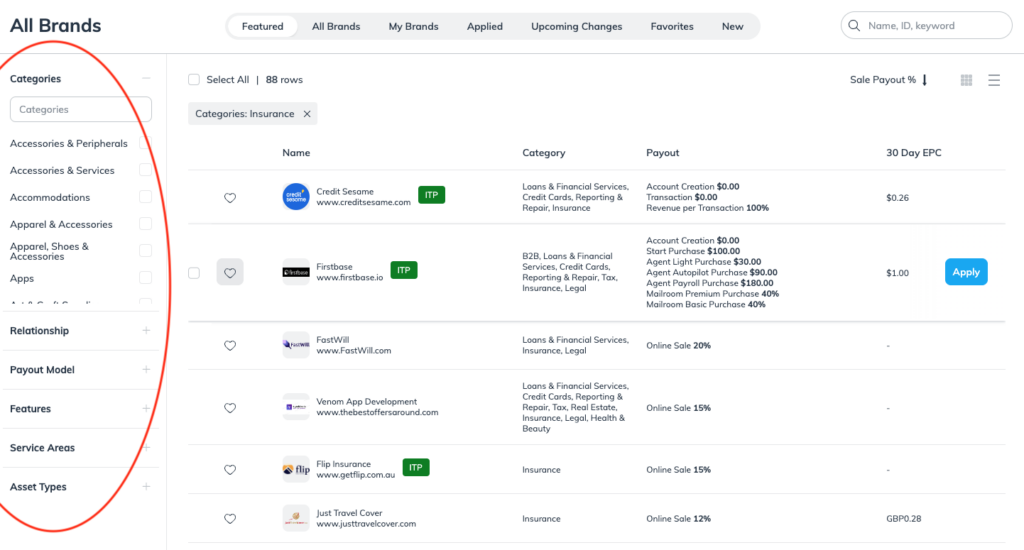Open www.FastWill.com link

click(x=354, y=351)
